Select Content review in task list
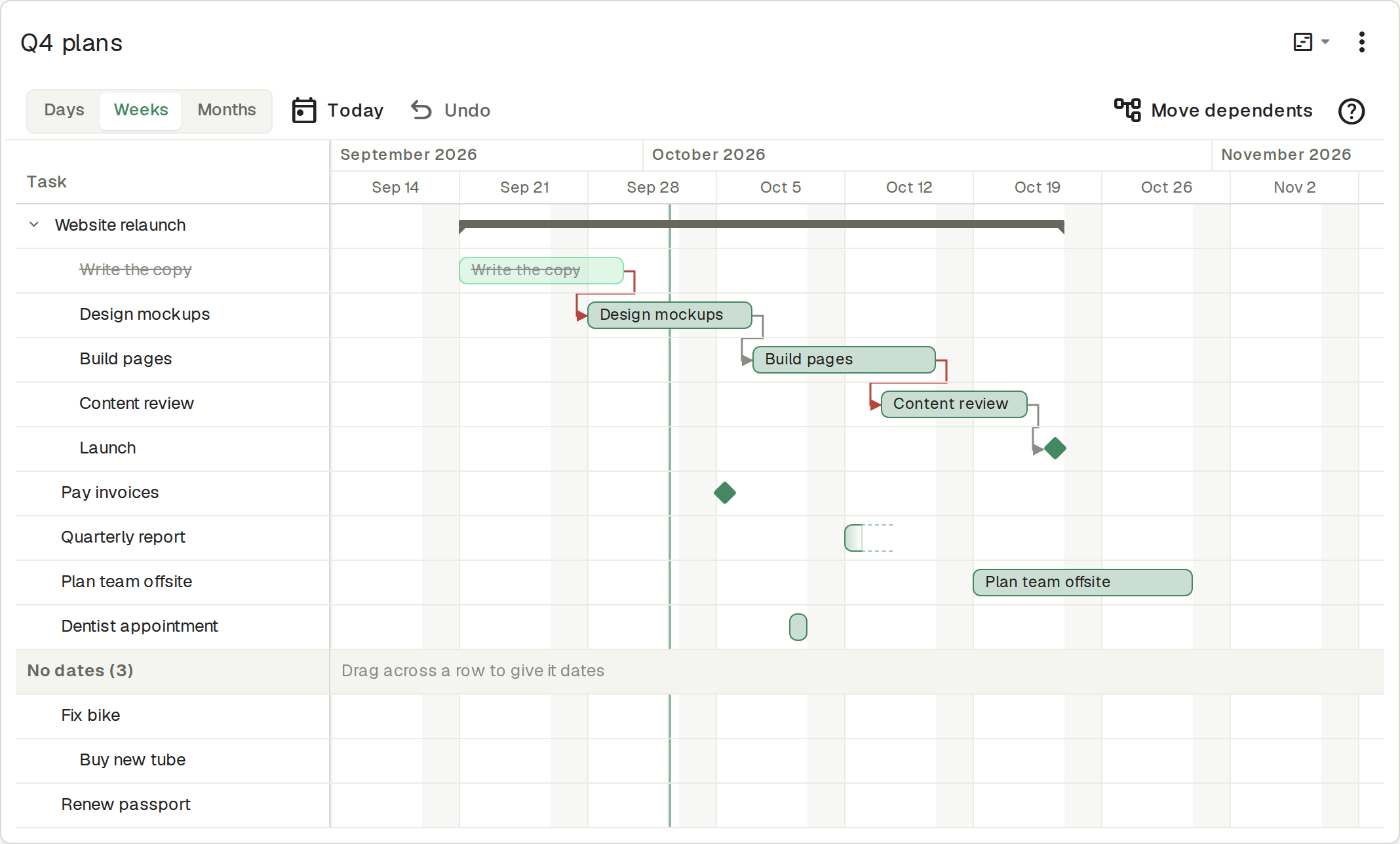 pos(137,403)
